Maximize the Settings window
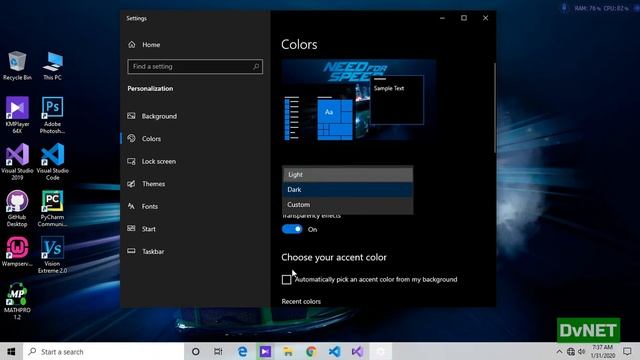 coord(464,18)
